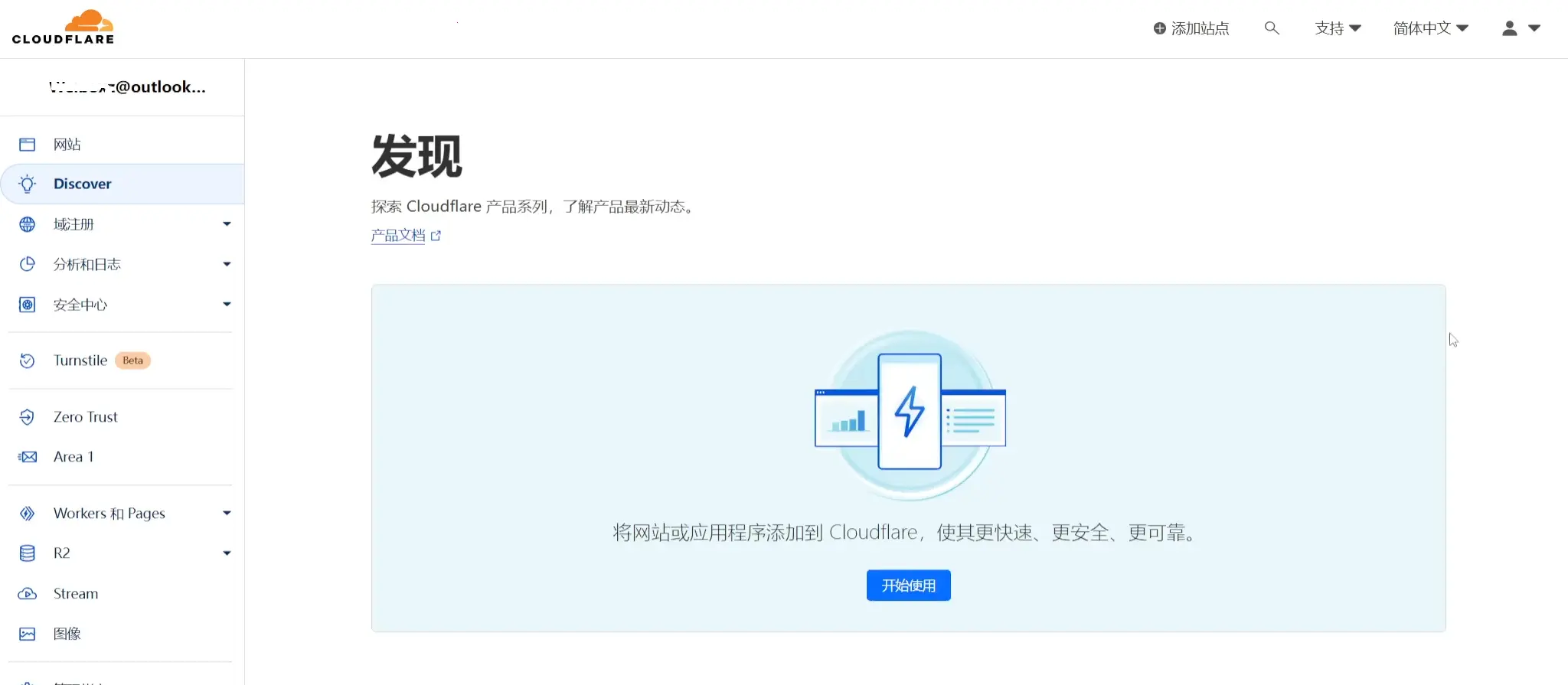Open Area 1 in the sidebar
This screenshot has width=1568, height=685.
pyautogui.click(x=122, y=457)
